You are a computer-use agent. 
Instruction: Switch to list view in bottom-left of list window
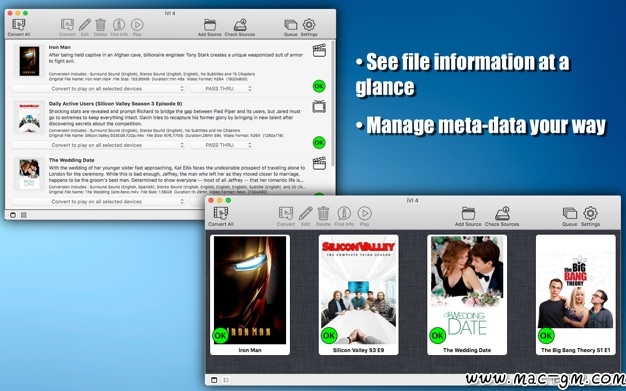click(13, 215)
